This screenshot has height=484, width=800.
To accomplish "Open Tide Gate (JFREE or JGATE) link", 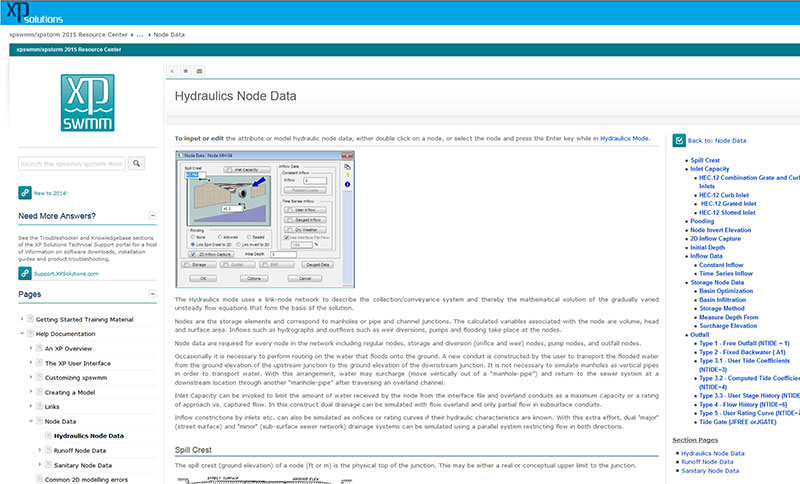I will [x=738, y=422].
